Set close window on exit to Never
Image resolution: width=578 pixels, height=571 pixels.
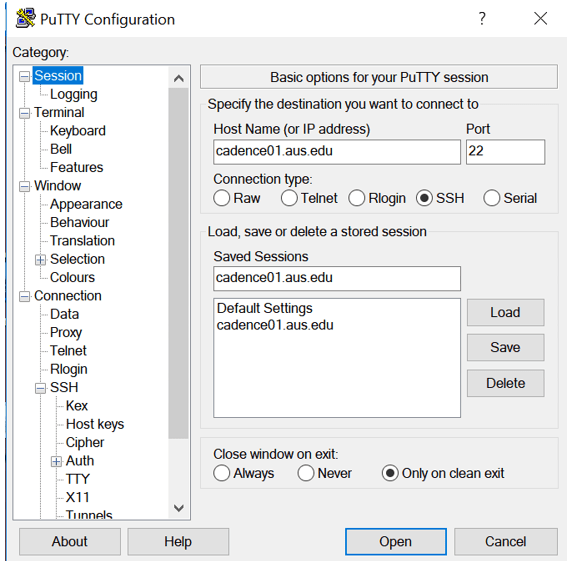click(x=306, y=473)
